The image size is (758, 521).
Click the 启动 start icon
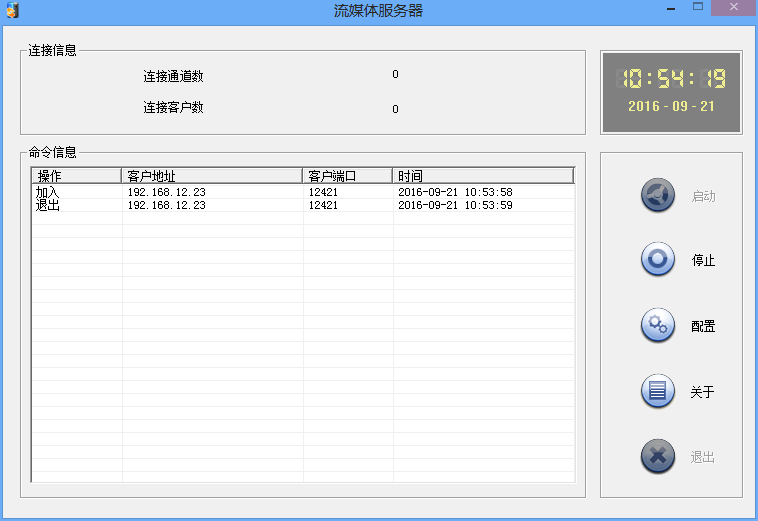coord(657,195)
